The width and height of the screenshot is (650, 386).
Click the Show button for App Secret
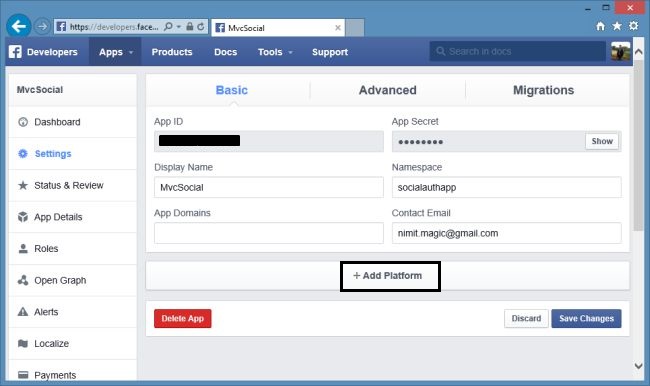[602, 141]
